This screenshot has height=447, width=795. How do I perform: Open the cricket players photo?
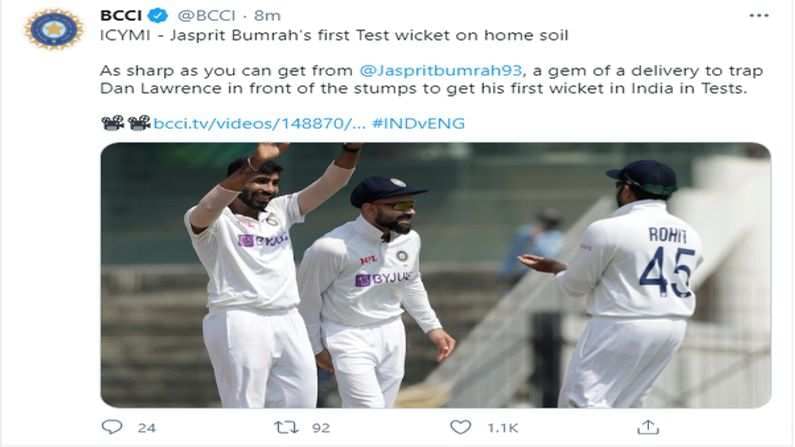[x=436, y=275]
